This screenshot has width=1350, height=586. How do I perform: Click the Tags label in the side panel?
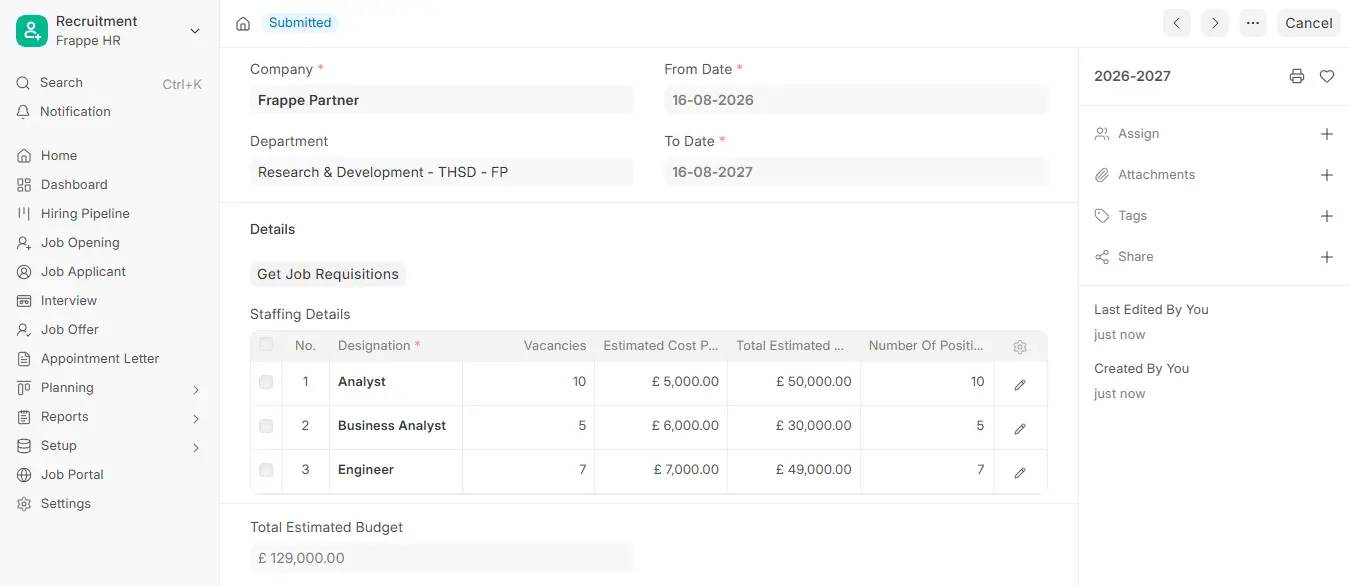(x=1133, y=216)
